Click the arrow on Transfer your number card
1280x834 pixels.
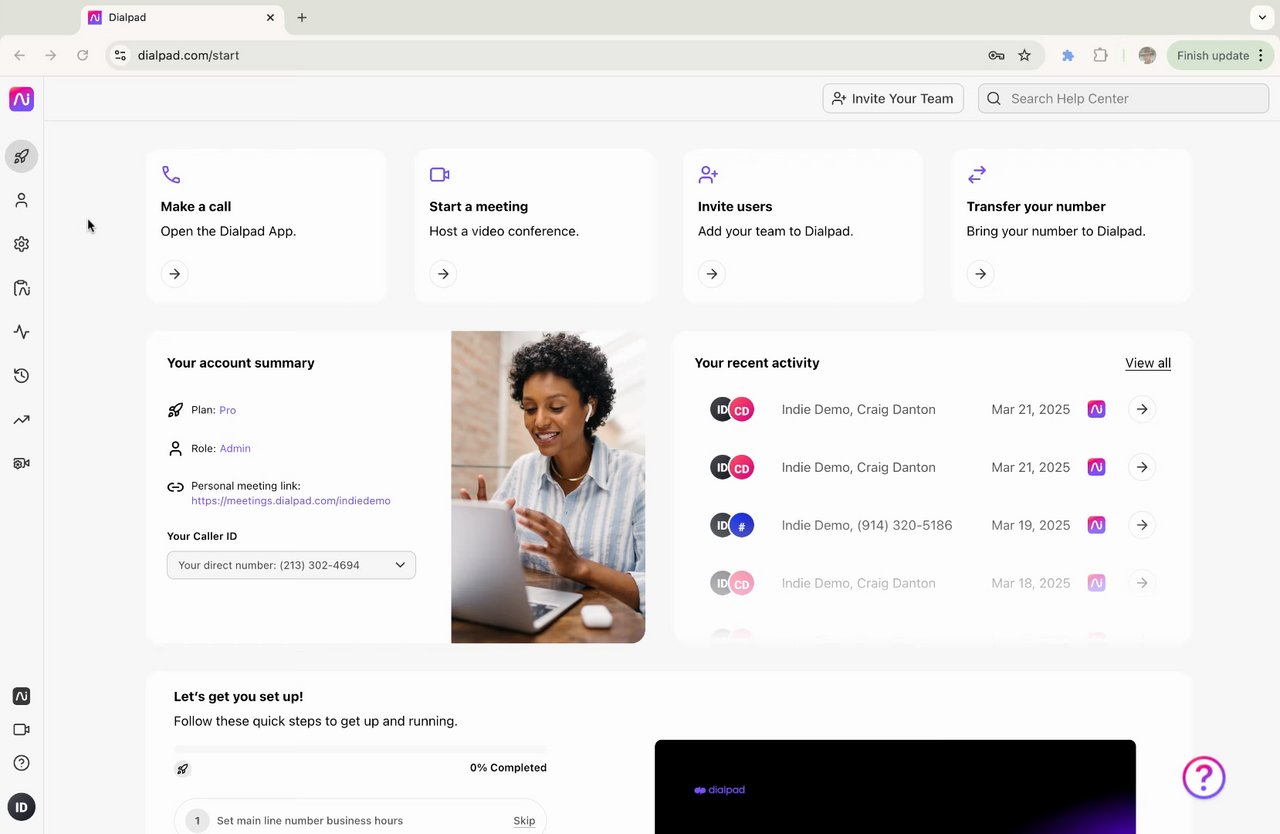click(981, 274)
